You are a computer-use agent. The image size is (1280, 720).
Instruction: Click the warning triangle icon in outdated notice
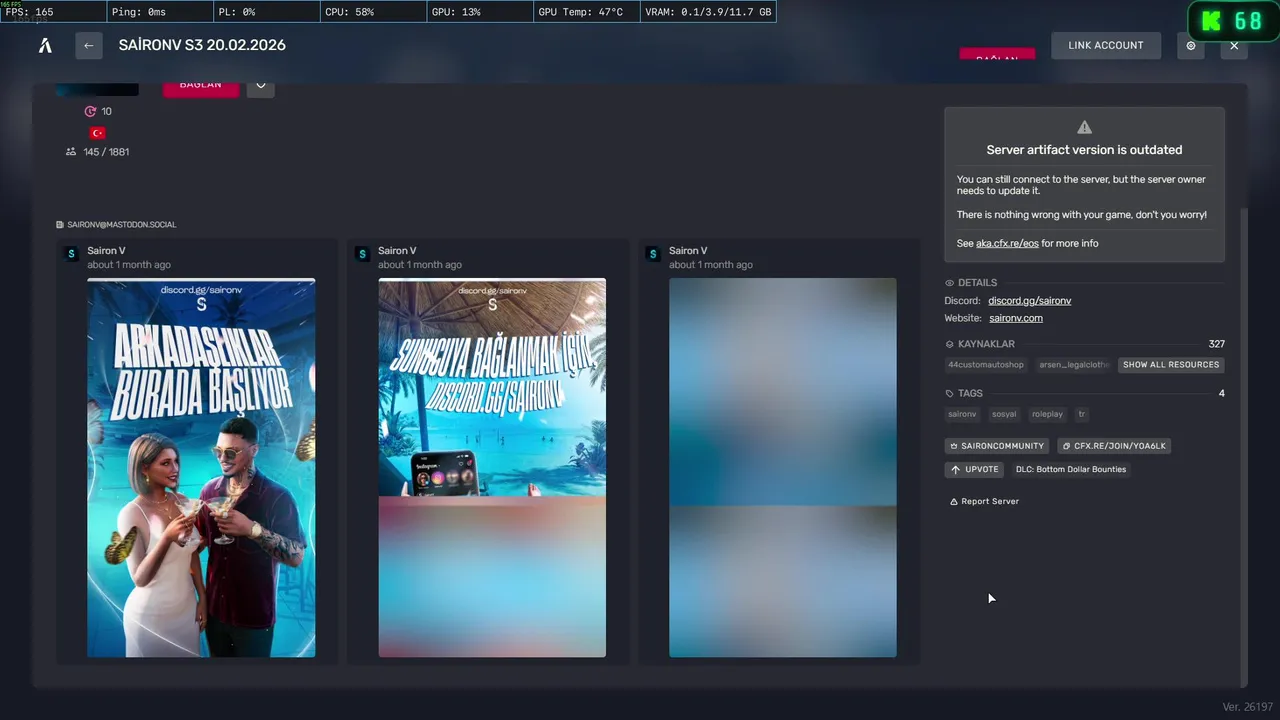point(1084,127)
